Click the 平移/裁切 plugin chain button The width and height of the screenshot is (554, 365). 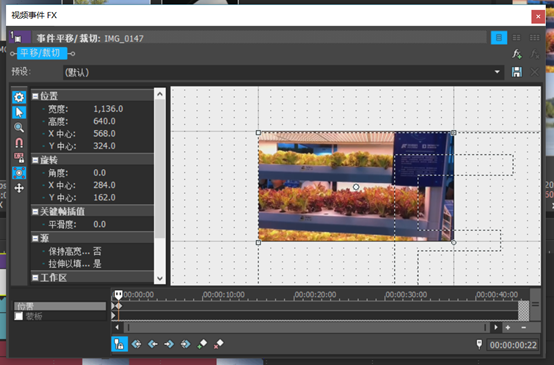pyautogui.click(x=42, y=53)
